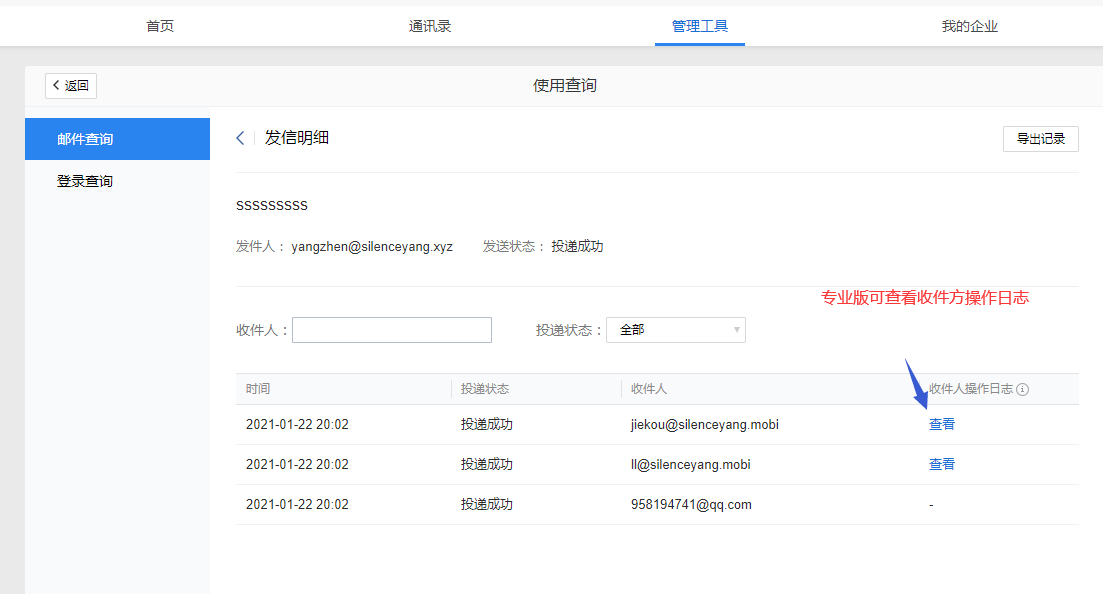Expand the 全部 delivery status dropdown
1103x594 pixels.
(x=676, y=329)
